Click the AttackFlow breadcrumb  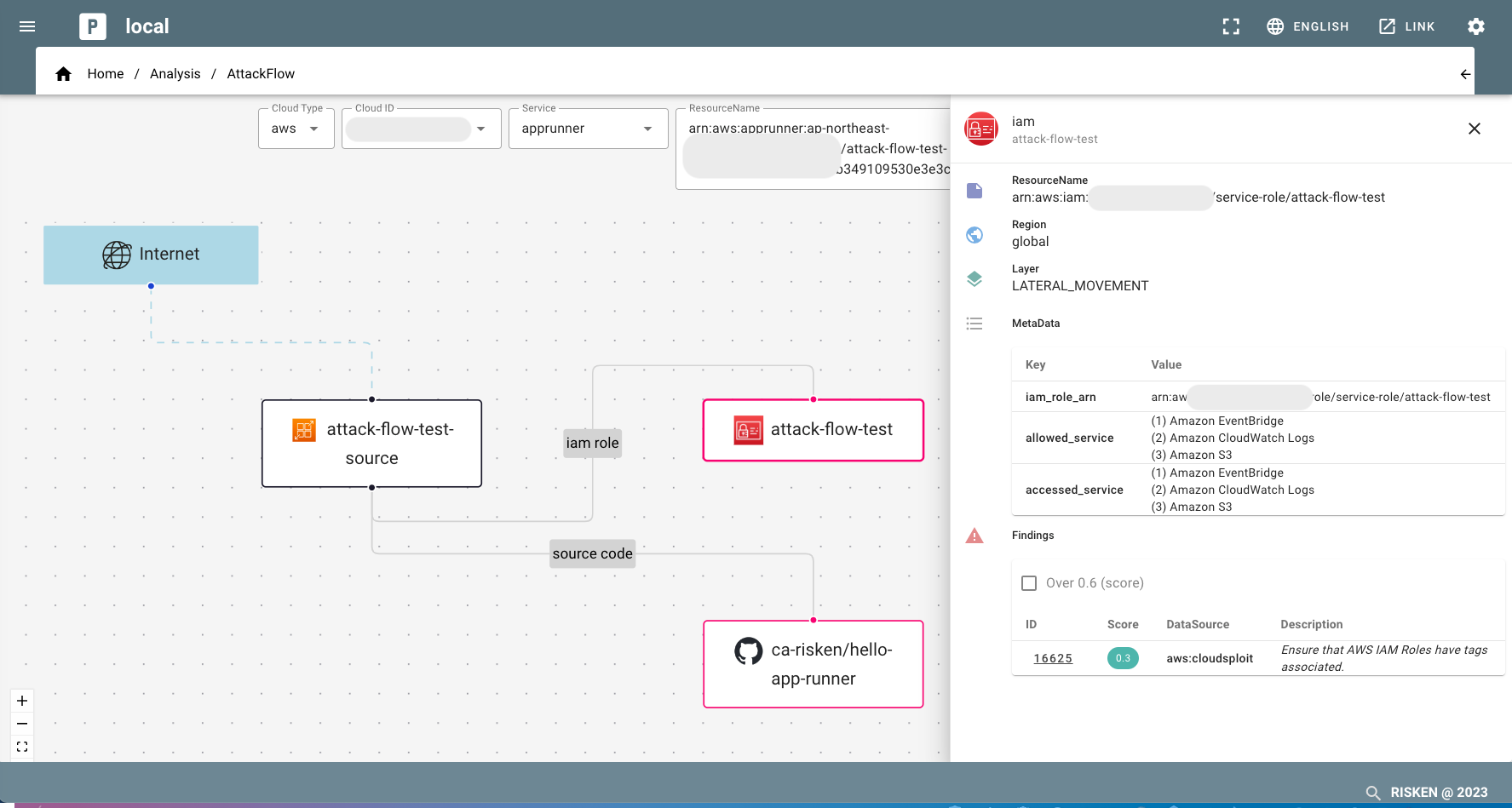tap(261, 74)
